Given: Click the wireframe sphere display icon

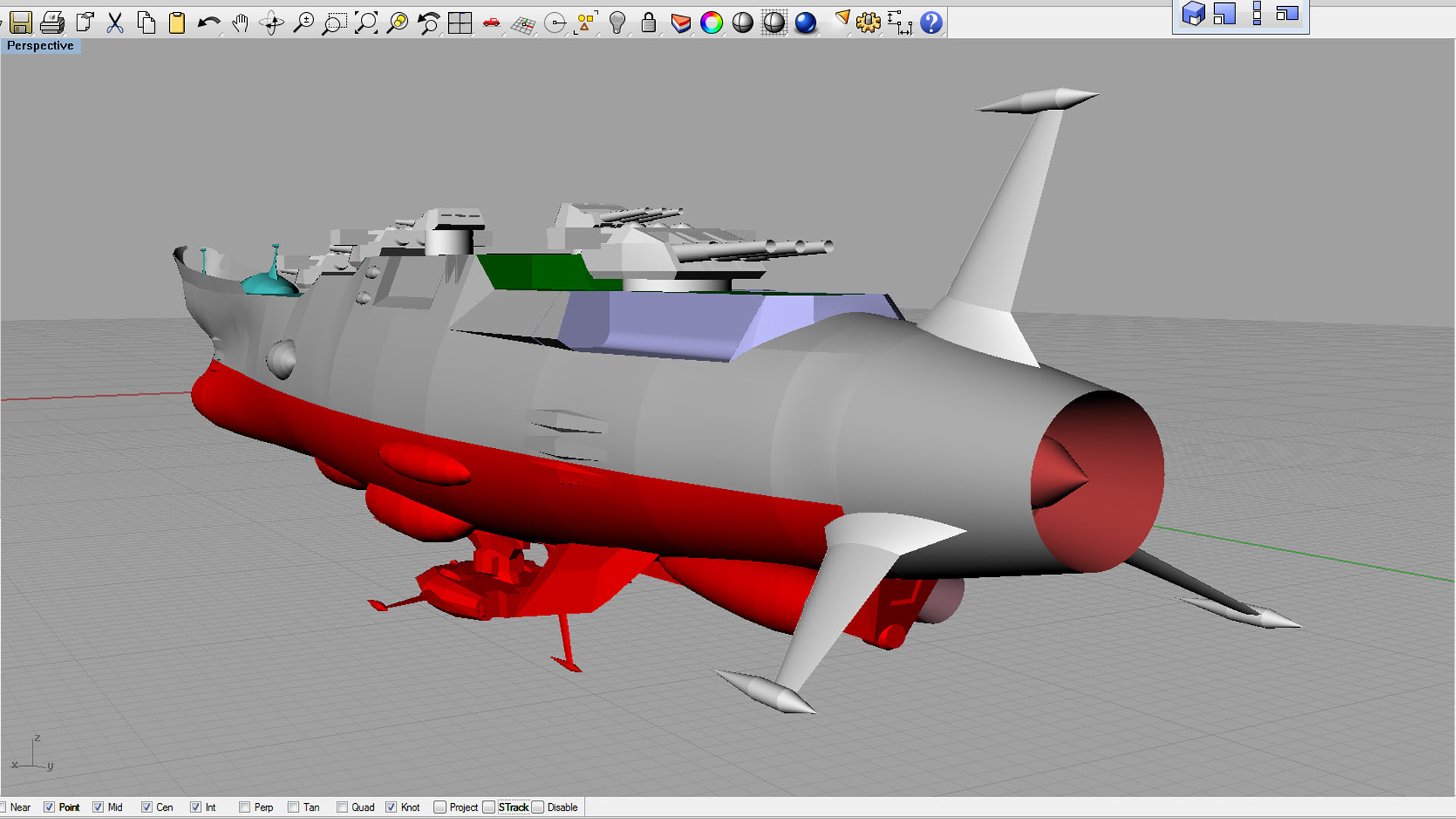Looking at the screenshot, I should [x=773, y=23].
